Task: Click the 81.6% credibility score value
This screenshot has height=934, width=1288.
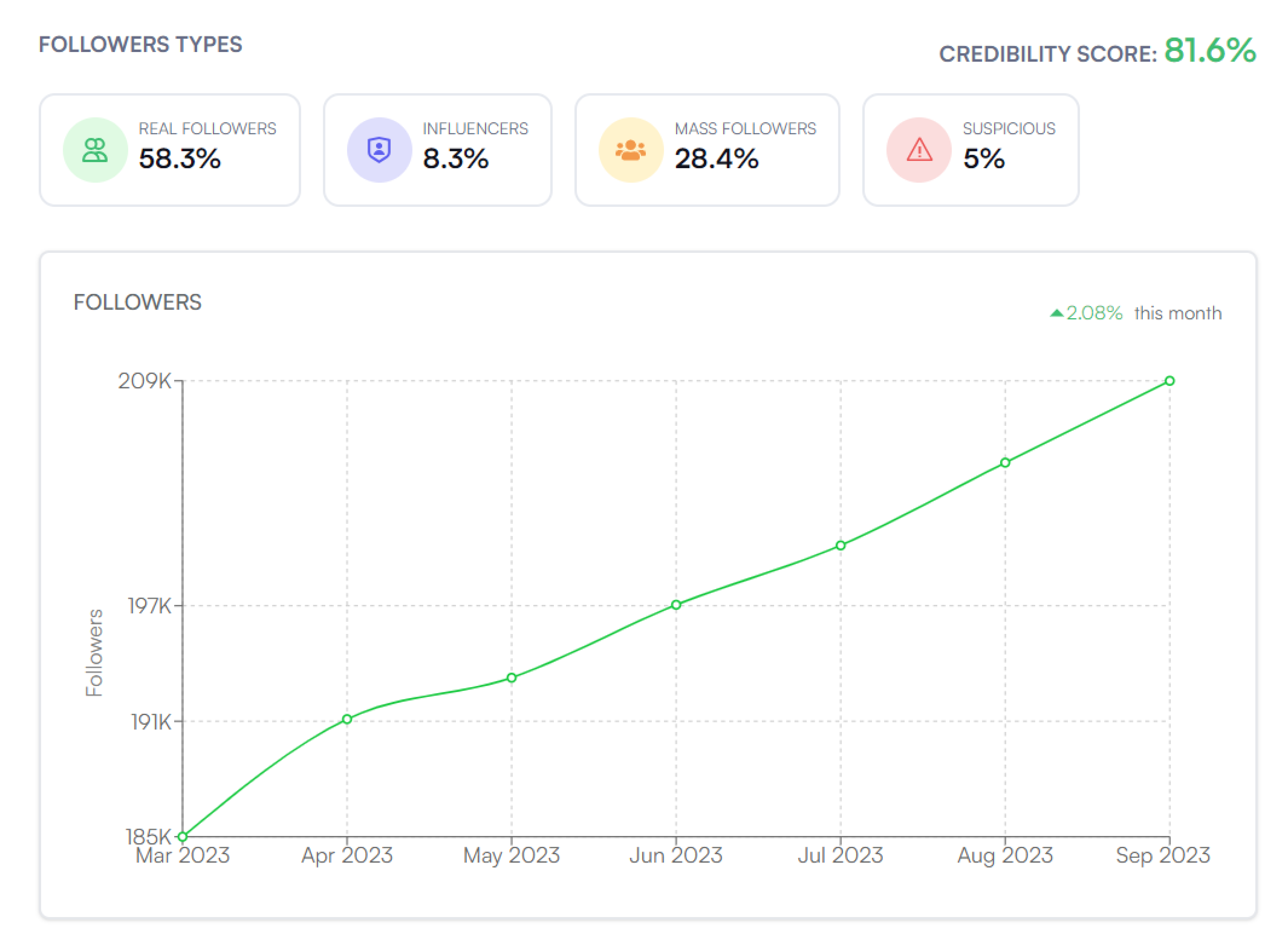Action: pyautogui.click(x=1210, y=51)
